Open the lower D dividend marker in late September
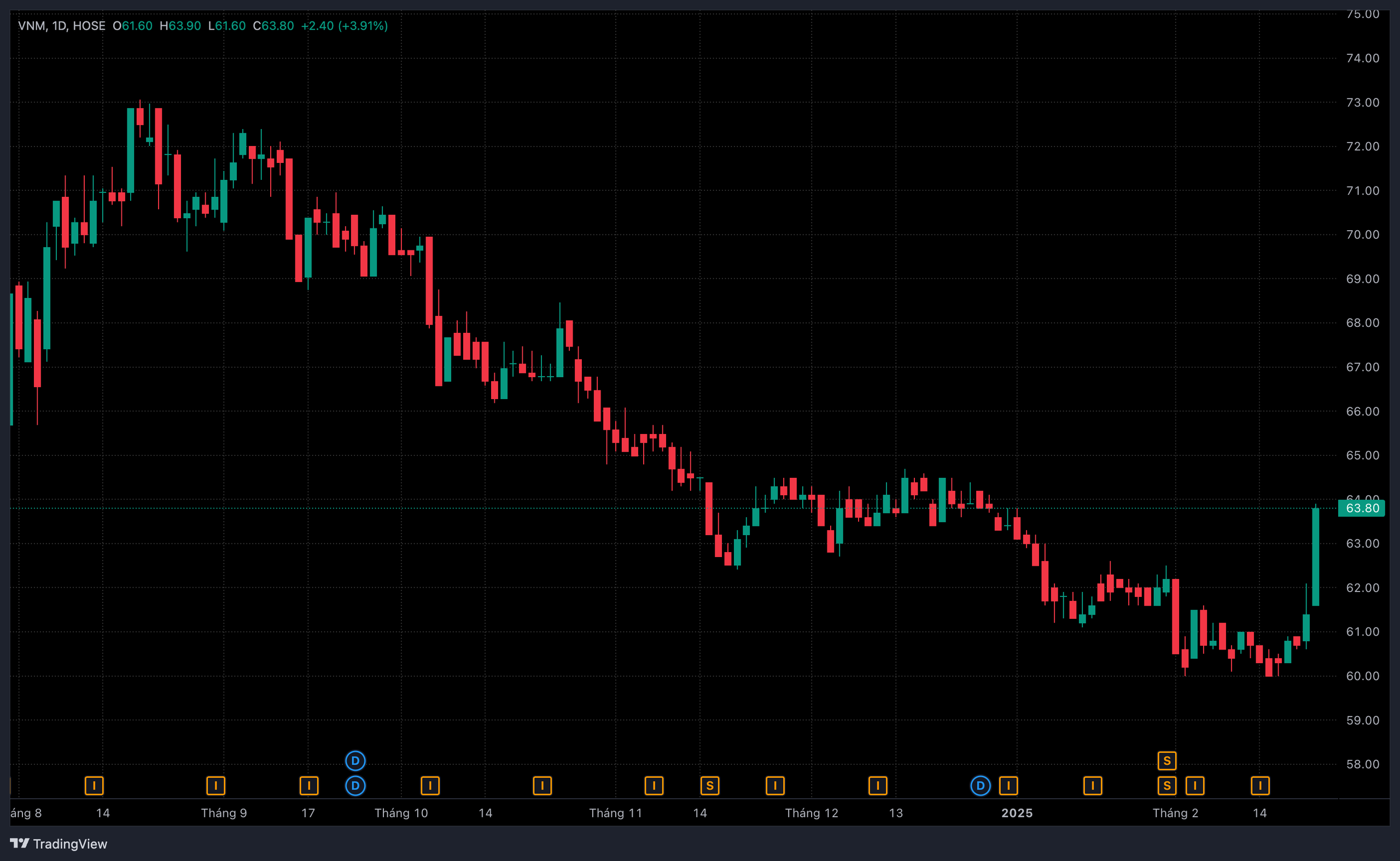This screenshot has width=1400, height=861. (x=355, y=786)
